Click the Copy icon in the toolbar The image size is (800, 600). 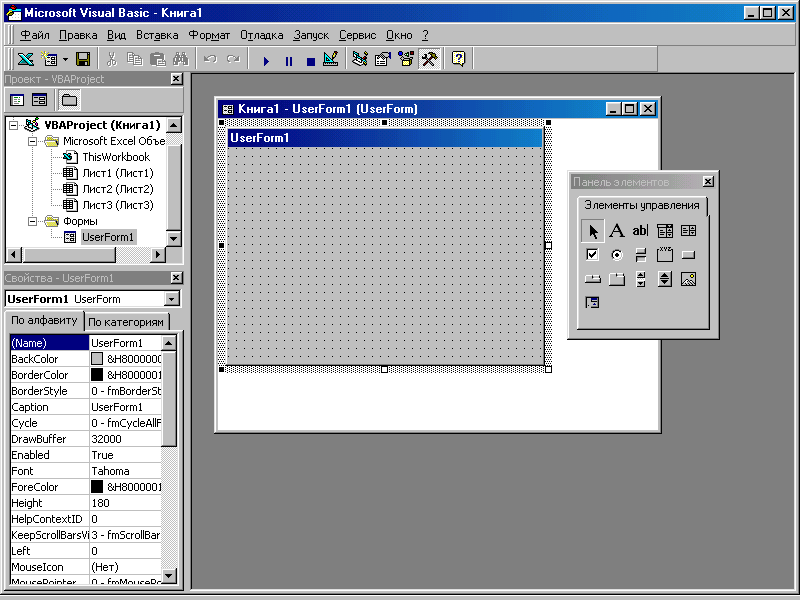tap(135, 59)
